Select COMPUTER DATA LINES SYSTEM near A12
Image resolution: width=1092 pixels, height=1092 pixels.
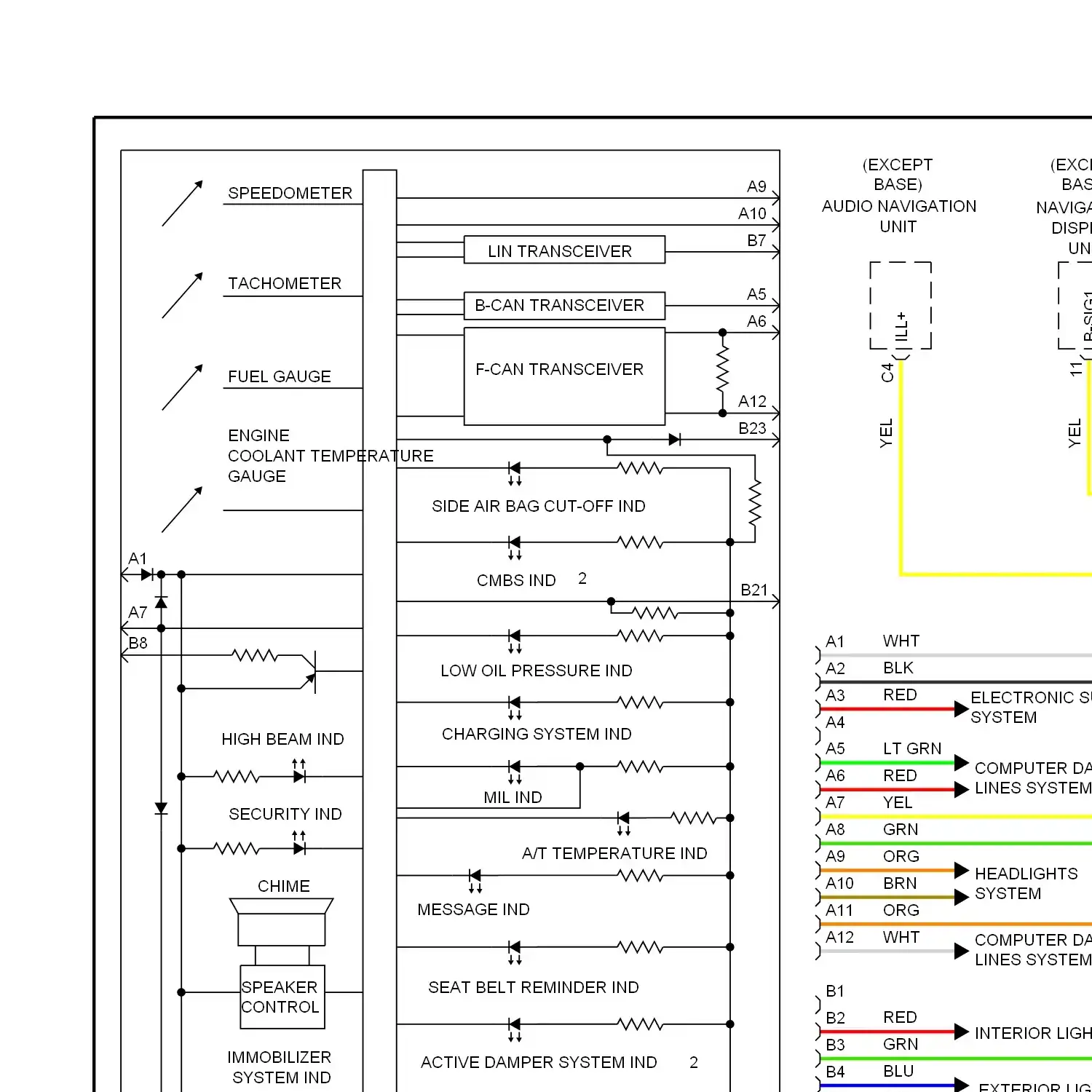tap(1033, 949)
